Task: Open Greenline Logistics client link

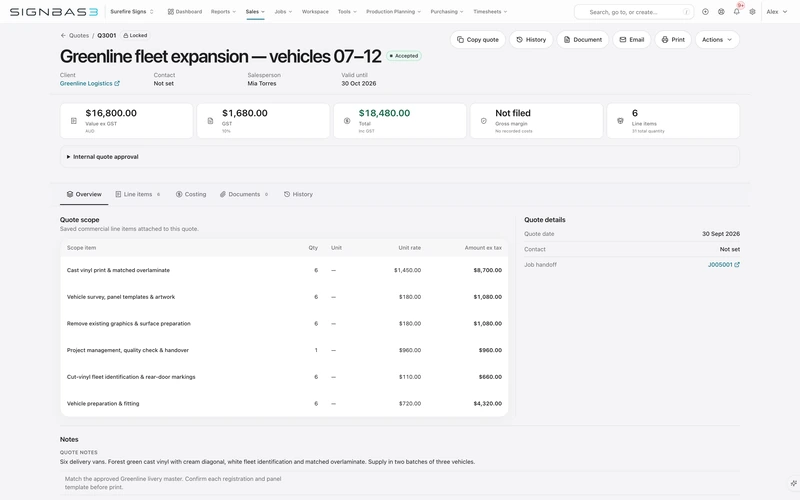Action: point(89,84)
